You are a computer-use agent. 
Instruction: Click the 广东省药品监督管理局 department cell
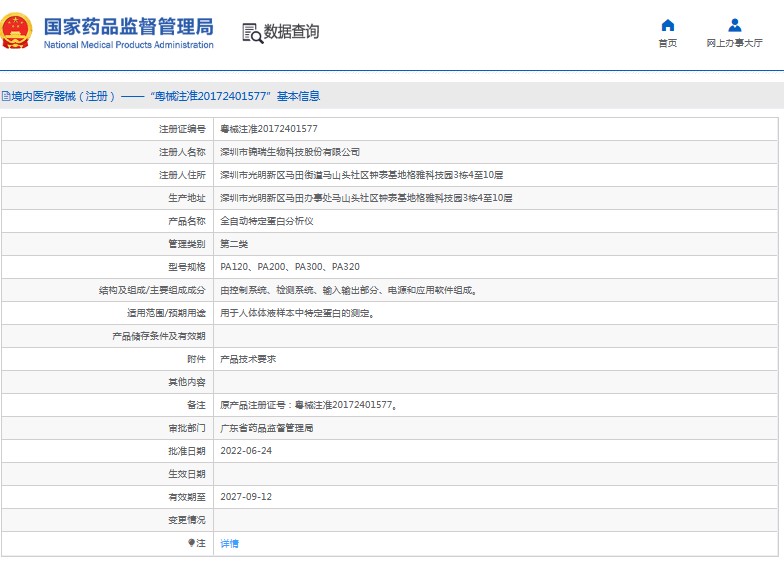click(496, 428)
